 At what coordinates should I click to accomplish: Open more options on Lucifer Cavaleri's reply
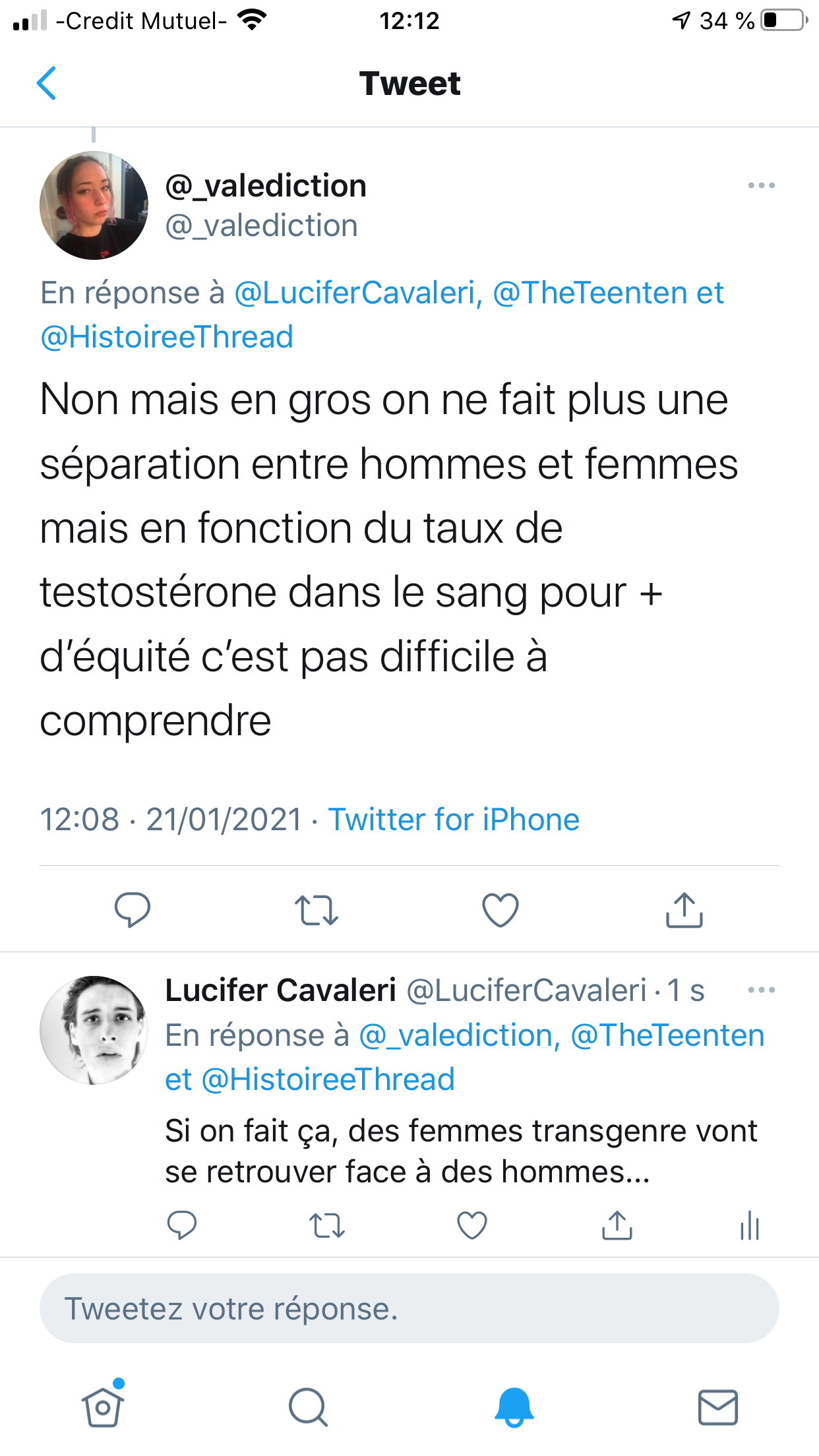tap(762, 990)
